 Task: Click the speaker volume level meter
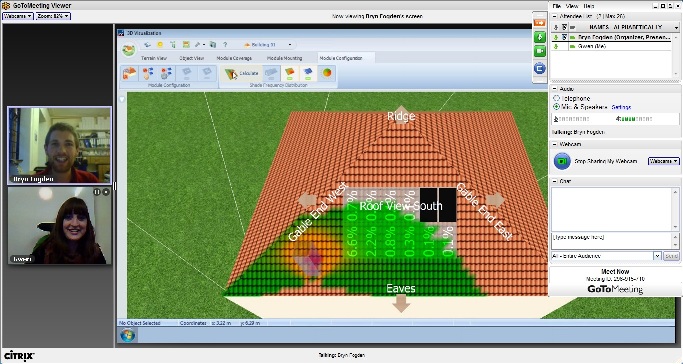tap(634, 119)
